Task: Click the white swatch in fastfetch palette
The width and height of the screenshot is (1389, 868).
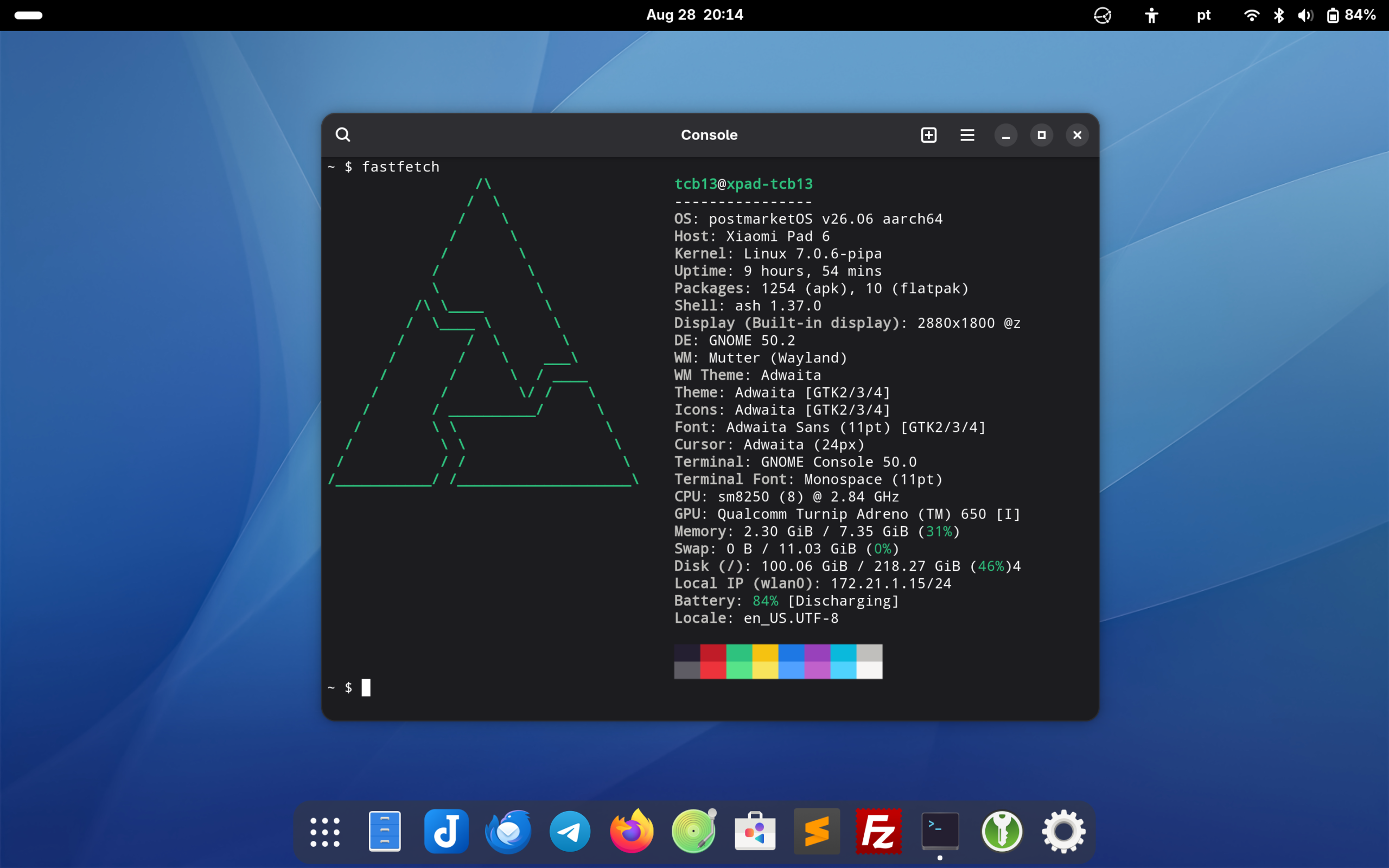Action: pyautogui.click(x=870, y=670)
